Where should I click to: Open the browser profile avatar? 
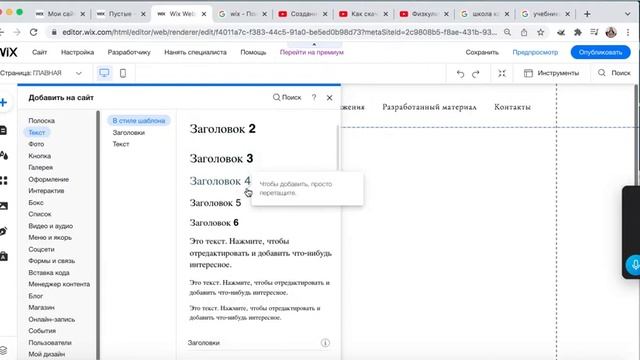[611, 32]
